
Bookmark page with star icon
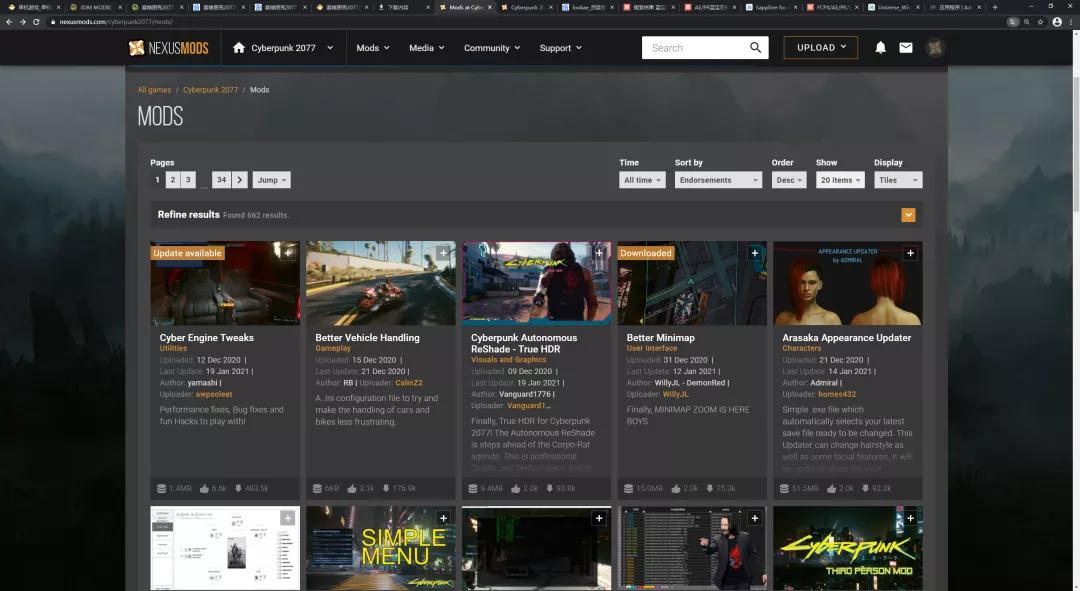1040,22
